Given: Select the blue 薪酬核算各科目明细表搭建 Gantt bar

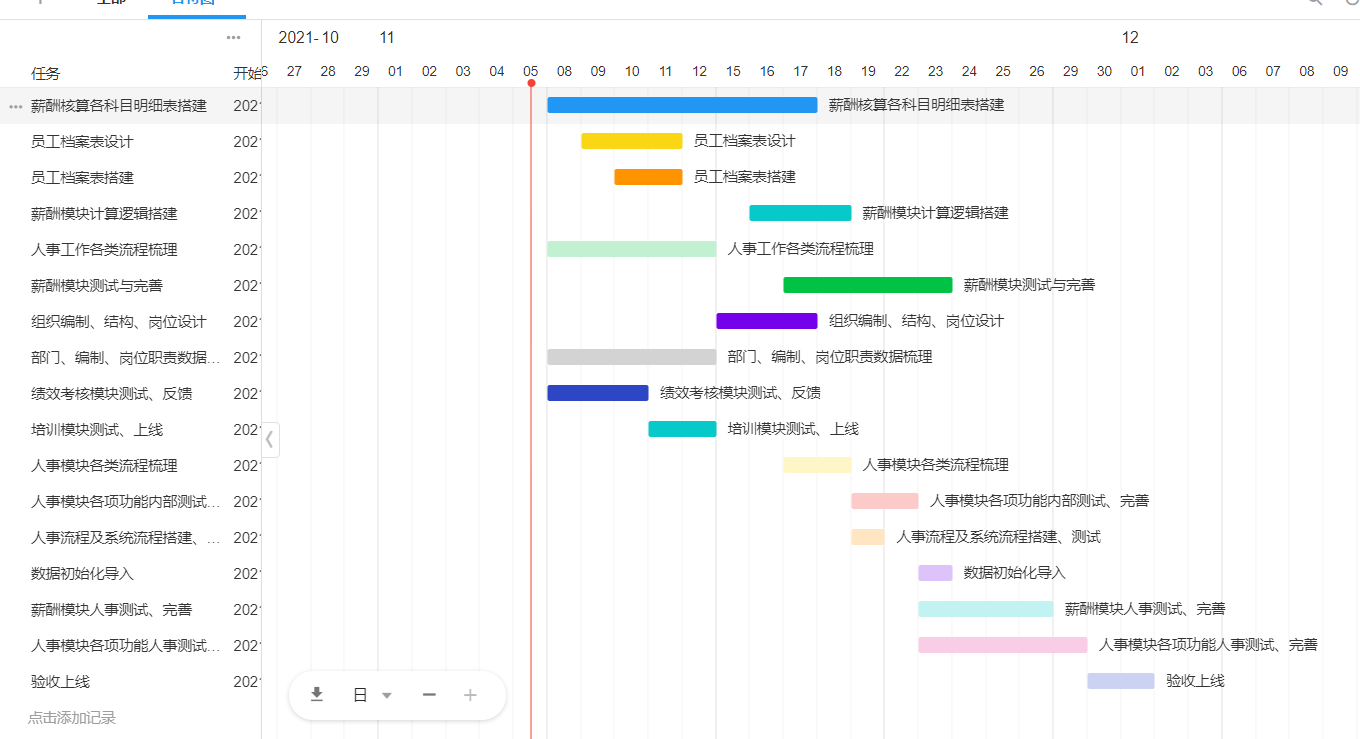Looking at the screenshot, I should click(x=681, y=105).
